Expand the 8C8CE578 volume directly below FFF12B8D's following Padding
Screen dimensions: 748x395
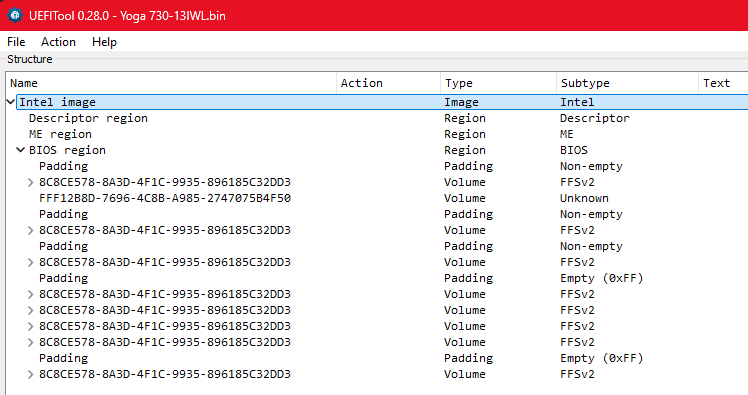31,230
